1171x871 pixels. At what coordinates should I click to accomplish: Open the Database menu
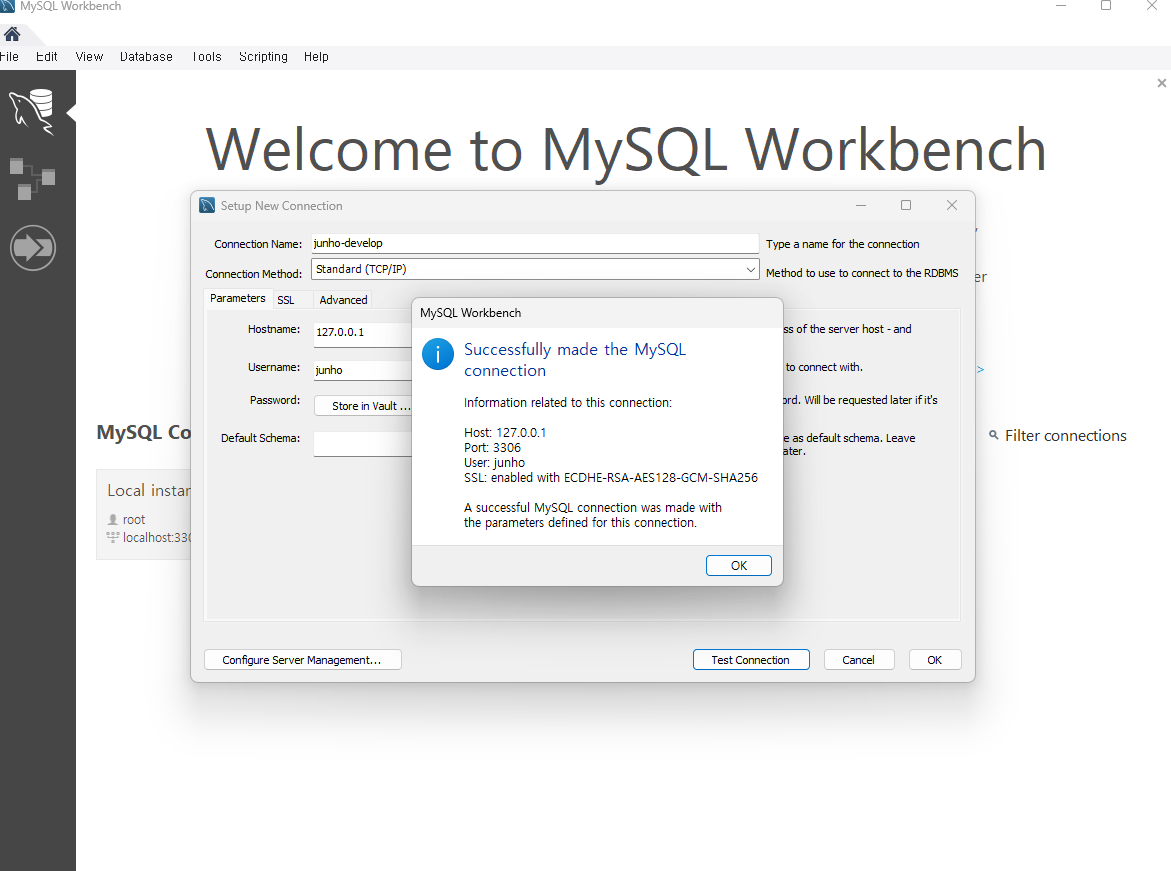[146, 57]
